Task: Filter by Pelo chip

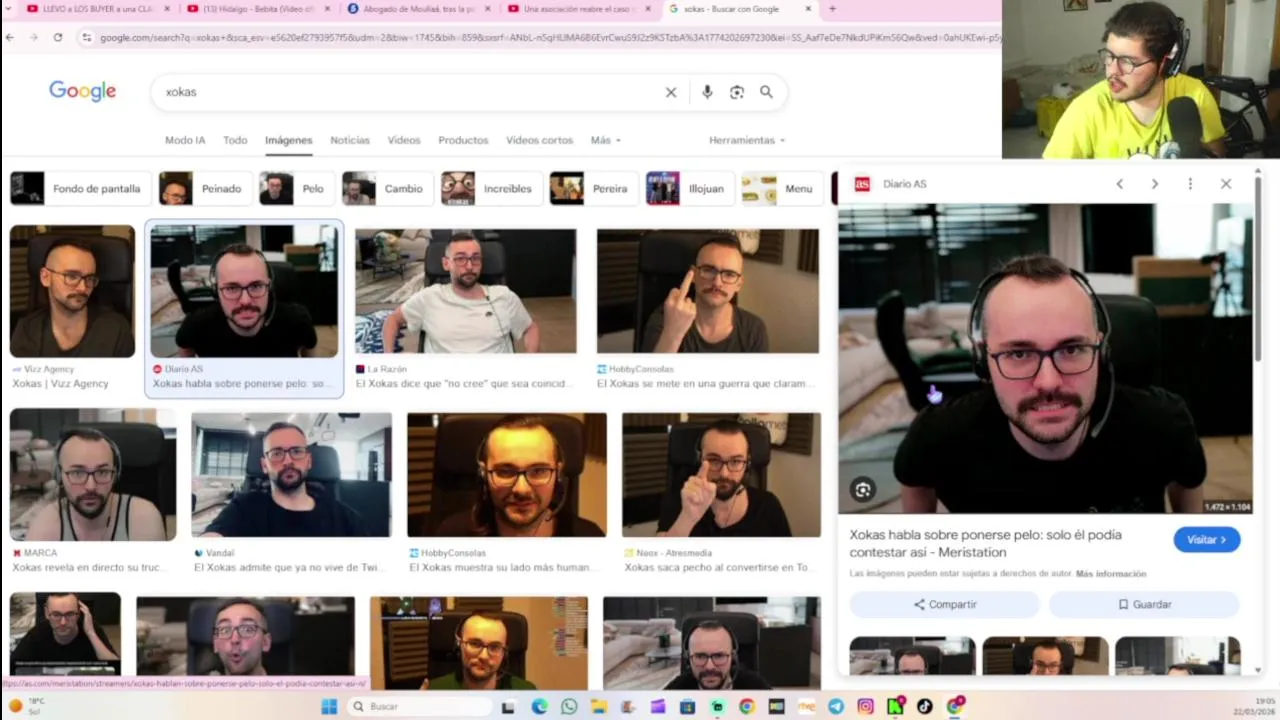Action: pos(296,188)
